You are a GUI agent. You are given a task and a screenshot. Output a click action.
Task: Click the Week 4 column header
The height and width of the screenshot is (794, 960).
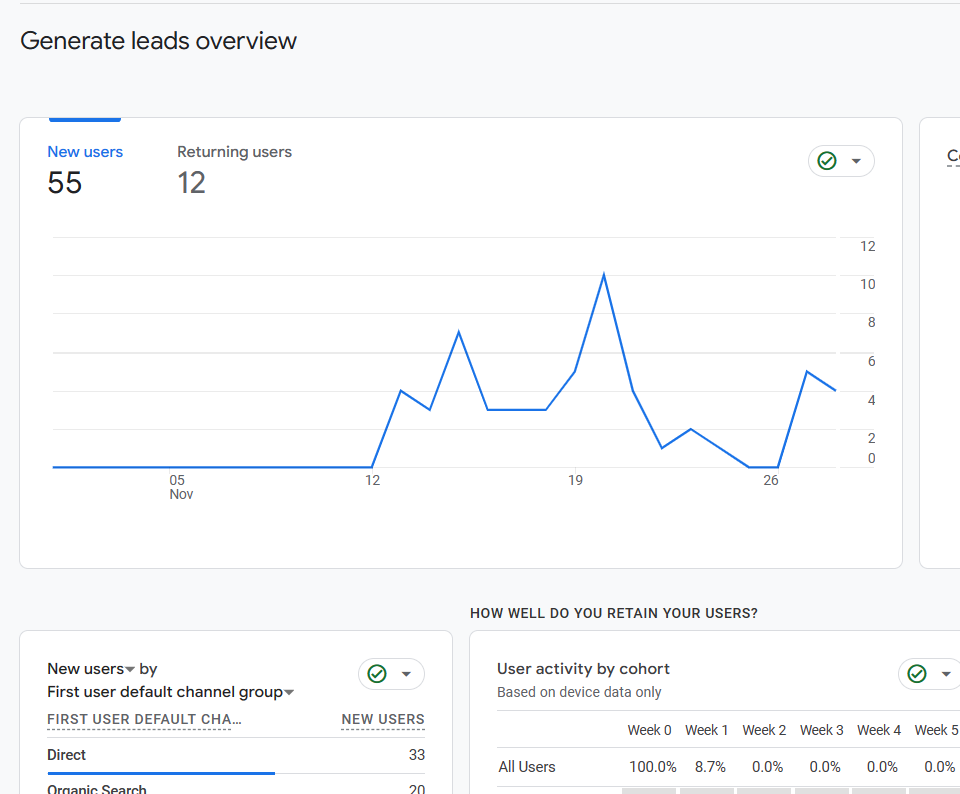pos(879,730)
